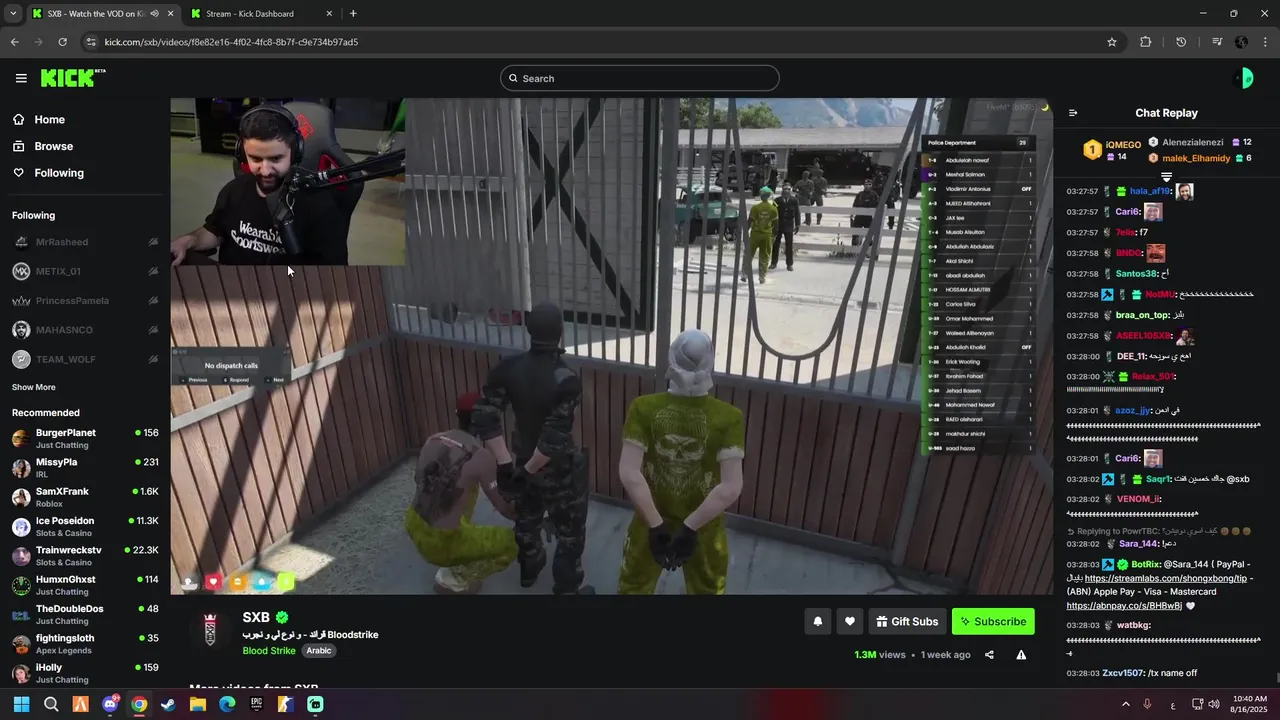The height and width of the screenshot is (720, 1280).
Task: Open BurgerPlanet recommended channel
Action: coord(85,438)
